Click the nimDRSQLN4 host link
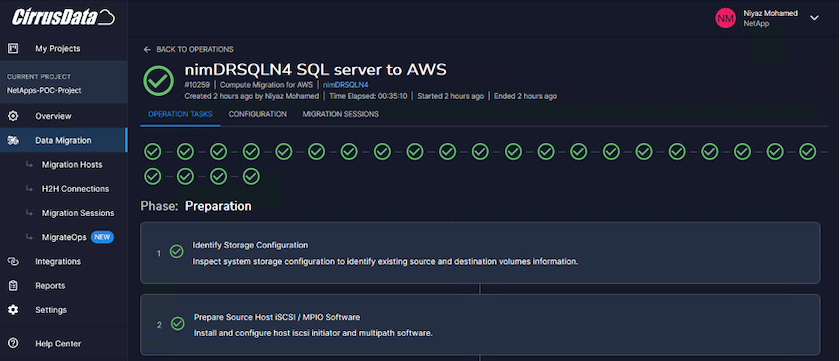Viewport: 840px width, 361px height. [x=345, y=85]
